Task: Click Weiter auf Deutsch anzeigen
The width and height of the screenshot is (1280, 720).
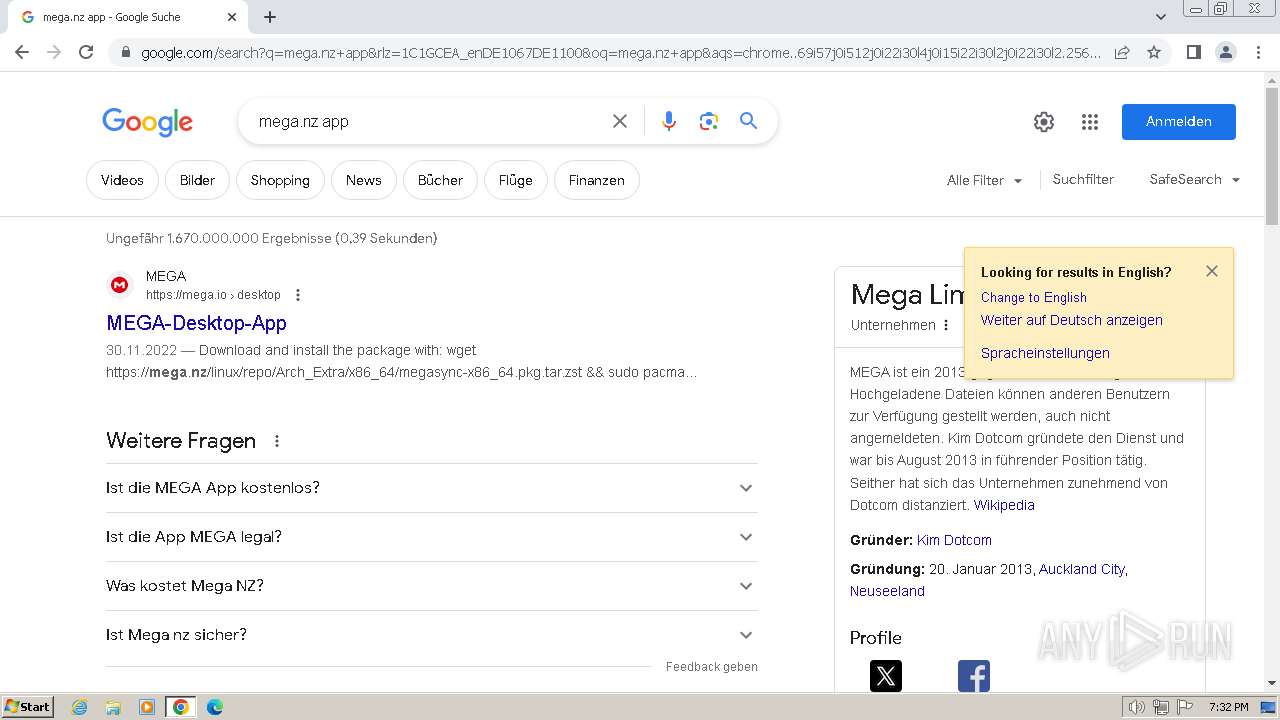Action: [x=1071, y=320]
